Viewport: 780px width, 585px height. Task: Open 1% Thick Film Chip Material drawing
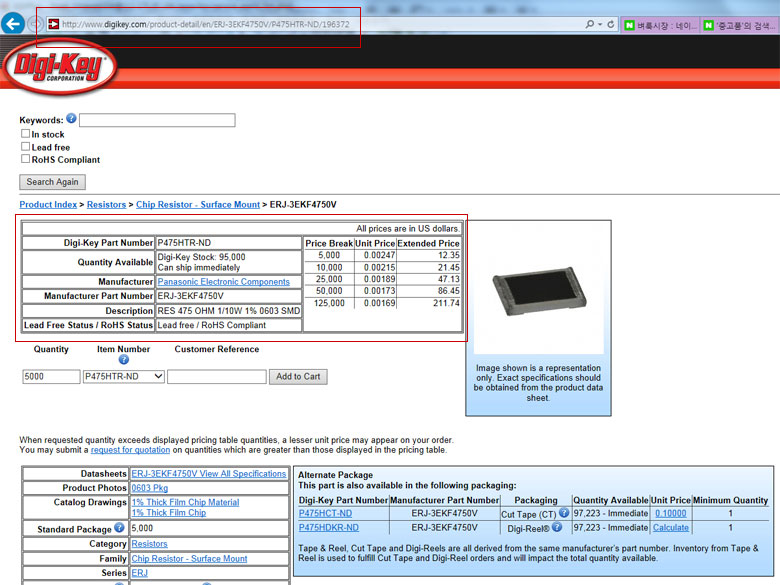click(x=185, y=502)
